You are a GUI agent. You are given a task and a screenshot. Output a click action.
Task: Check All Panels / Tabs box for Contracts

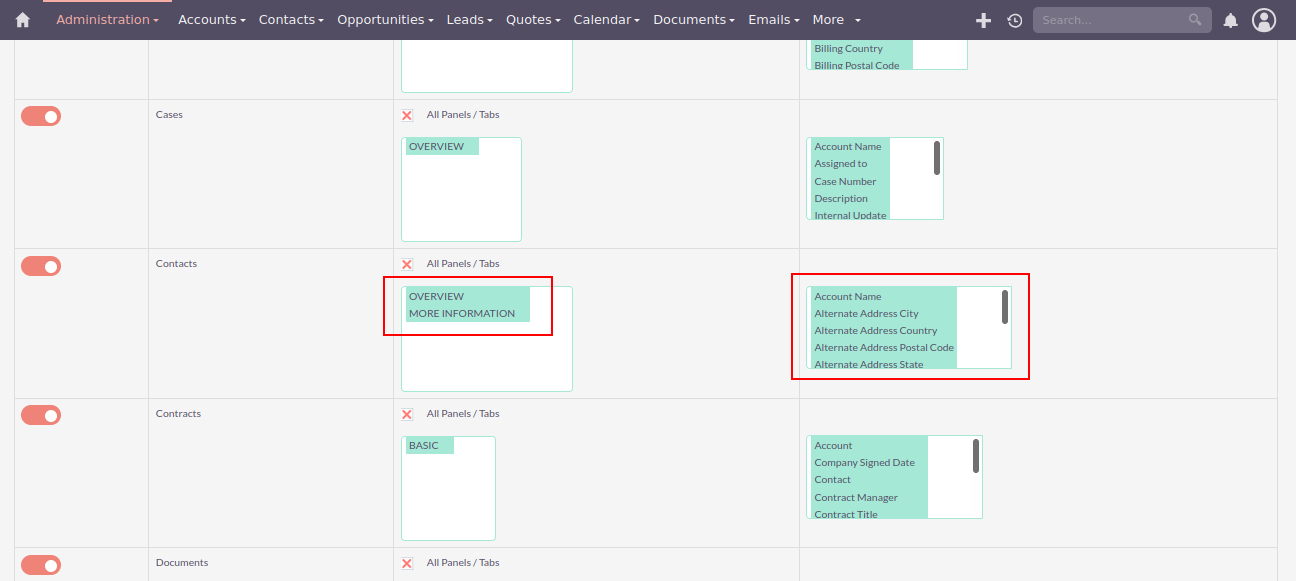pyautogui.click(x=407, y=414)
